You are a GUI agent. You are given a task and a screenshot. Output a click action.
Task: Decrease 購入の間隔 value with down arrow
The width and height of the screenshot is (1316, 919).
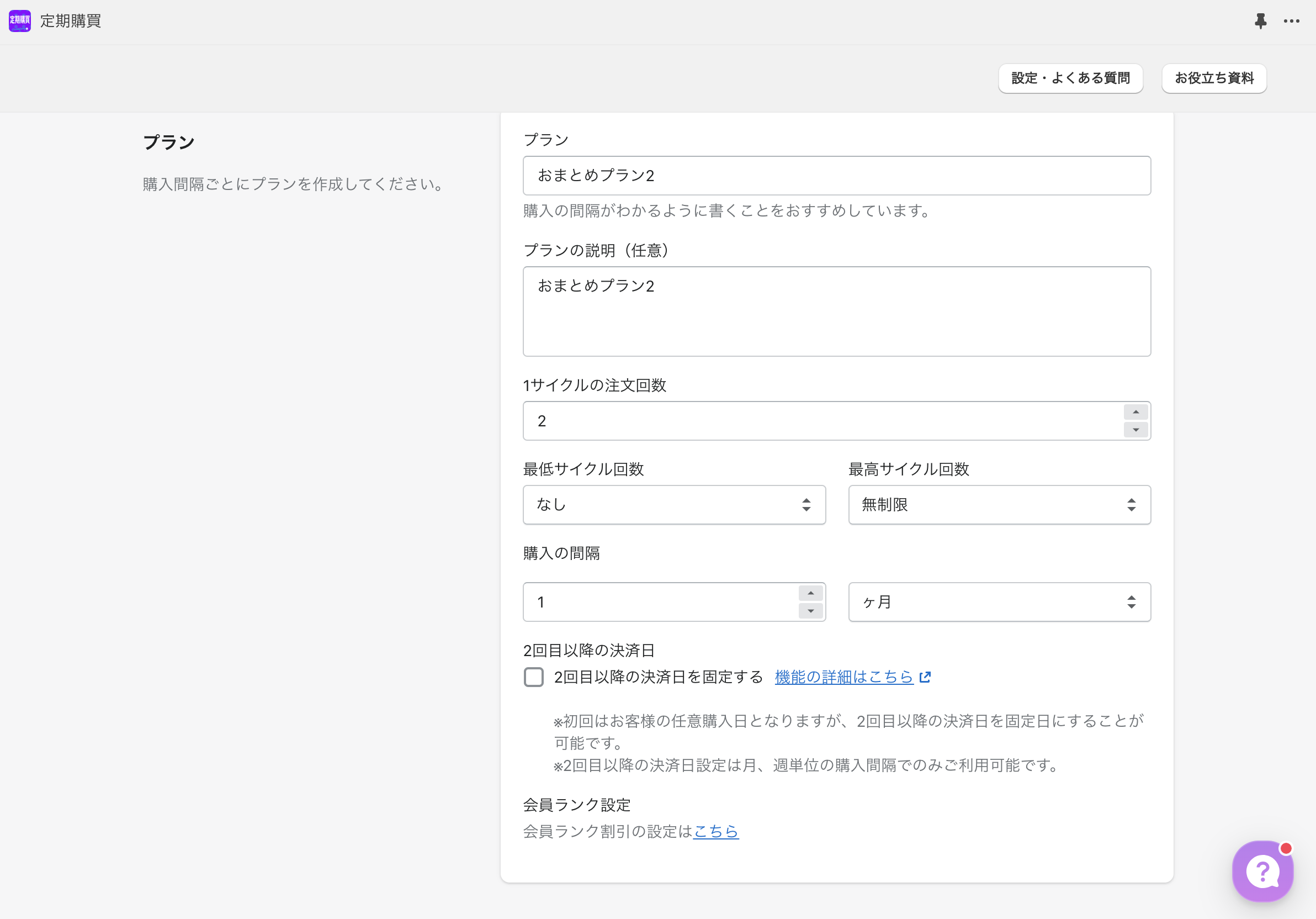pos(810,611)
